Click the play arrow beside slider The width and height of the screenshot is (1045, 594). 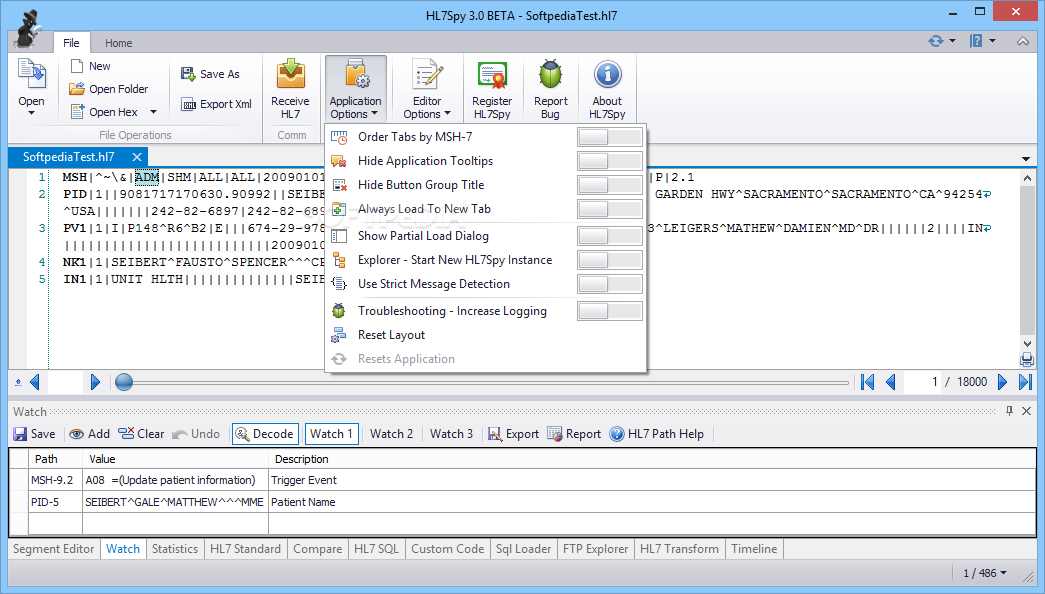click(x=95, y=382)
